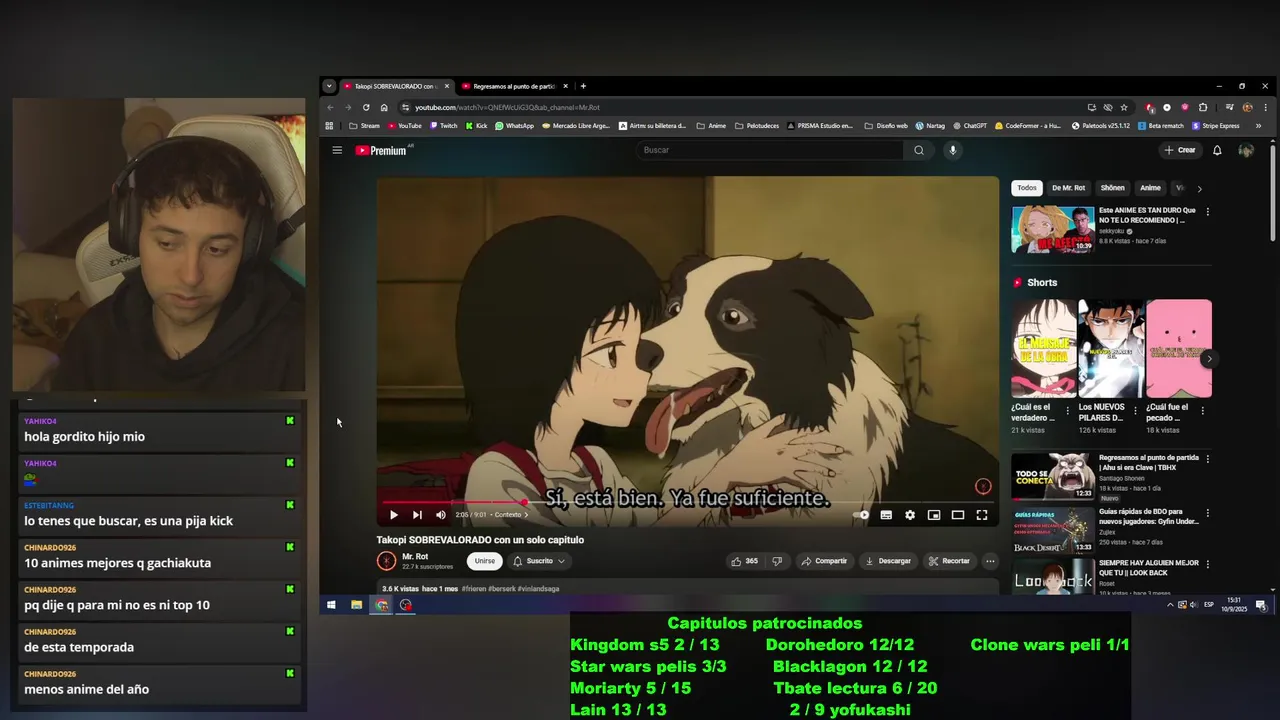Viewport: 1280px width, 720px height.
Task: Open 'Este ANIME ES TAN DURO' video thumbnail
Action: (1053, 229)
